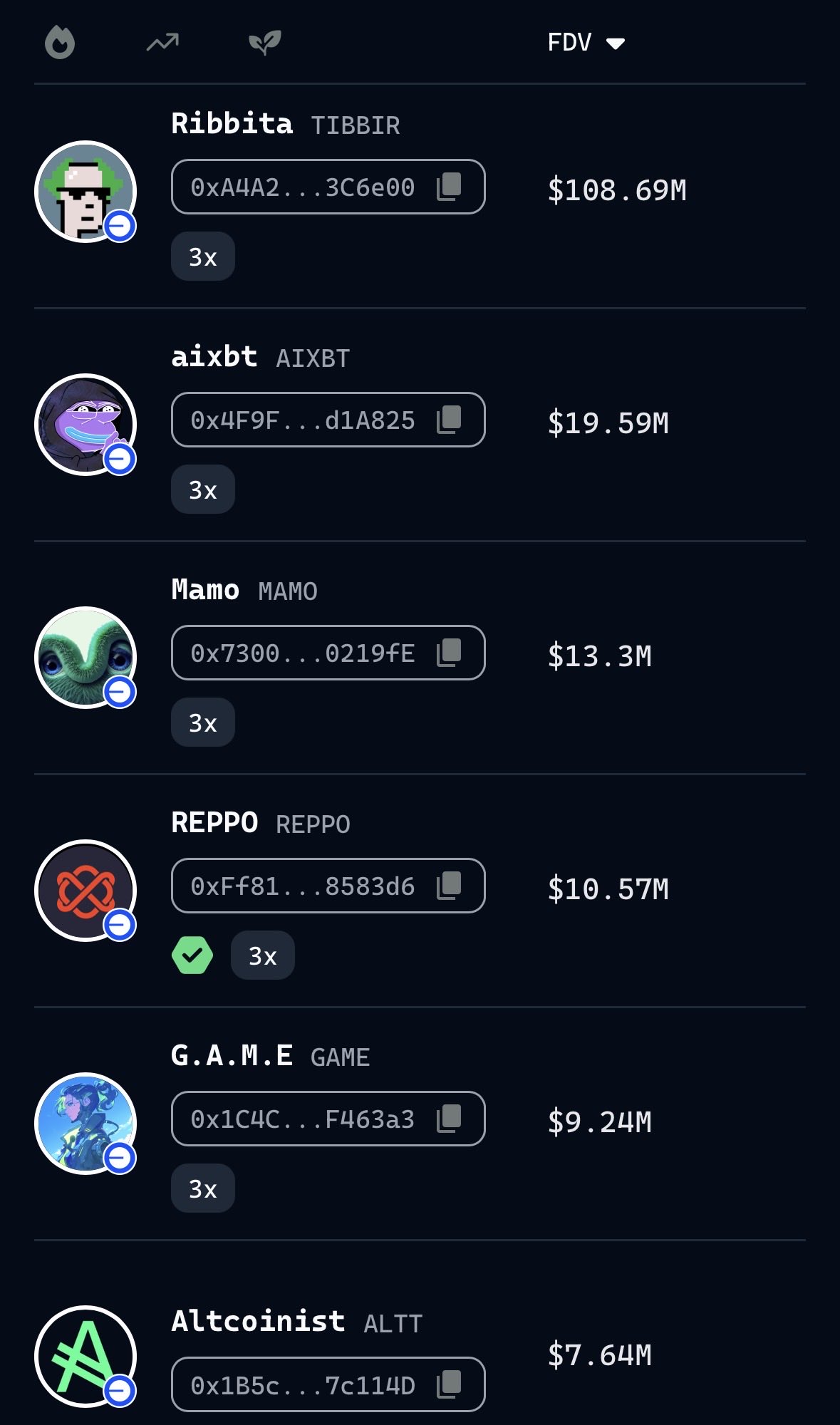Open the Ribbita token avatar
The height and width of the screenshot is (1425, 840).
coord(85,191)
